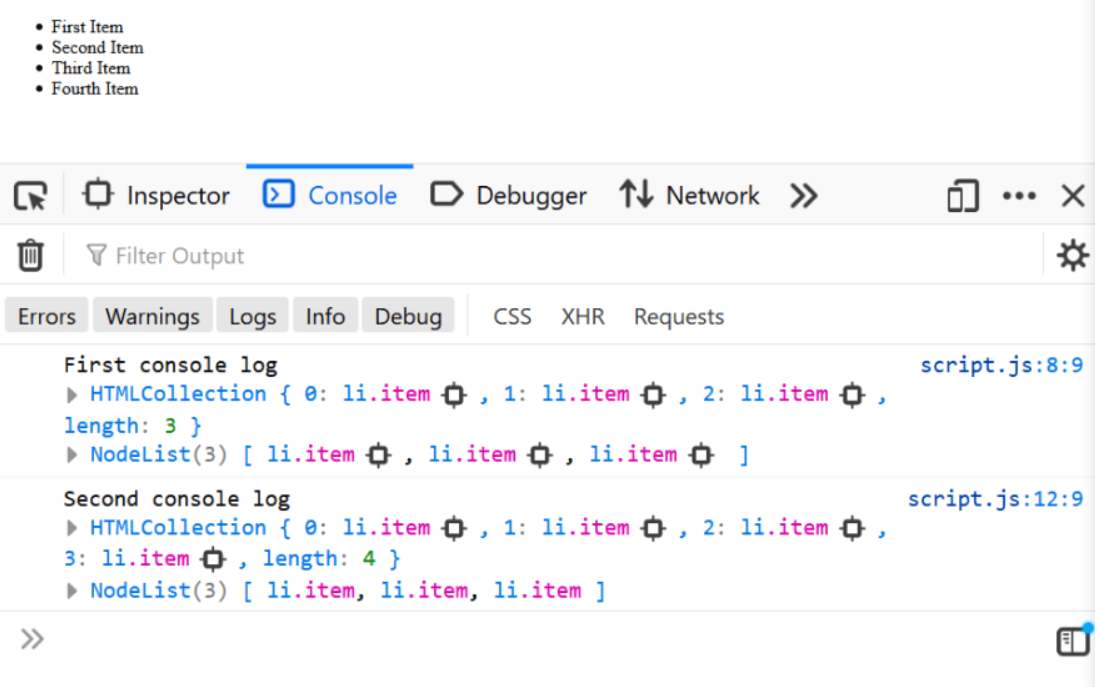Toggle Responsive Design Mode
This screenshot has height=687, width=1095.
point(962,196)
